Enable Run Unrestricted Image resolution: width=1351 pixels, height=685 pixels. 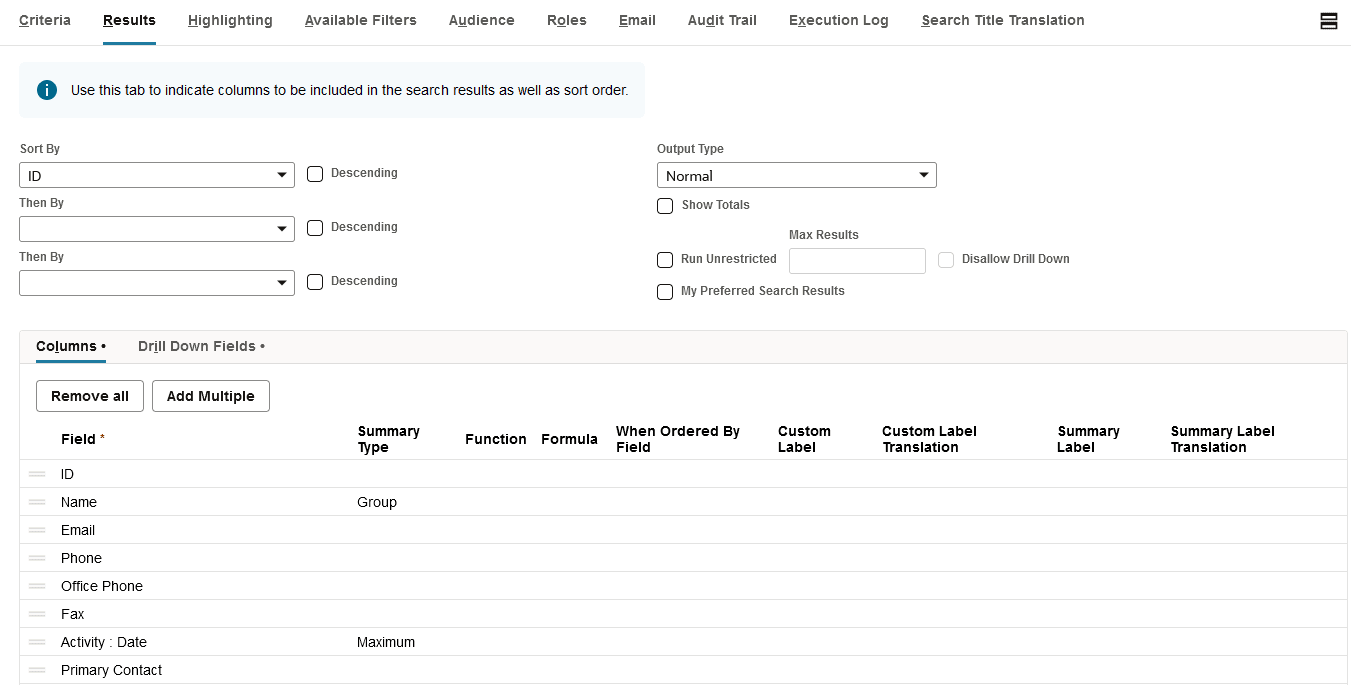(x=665, y=260)
